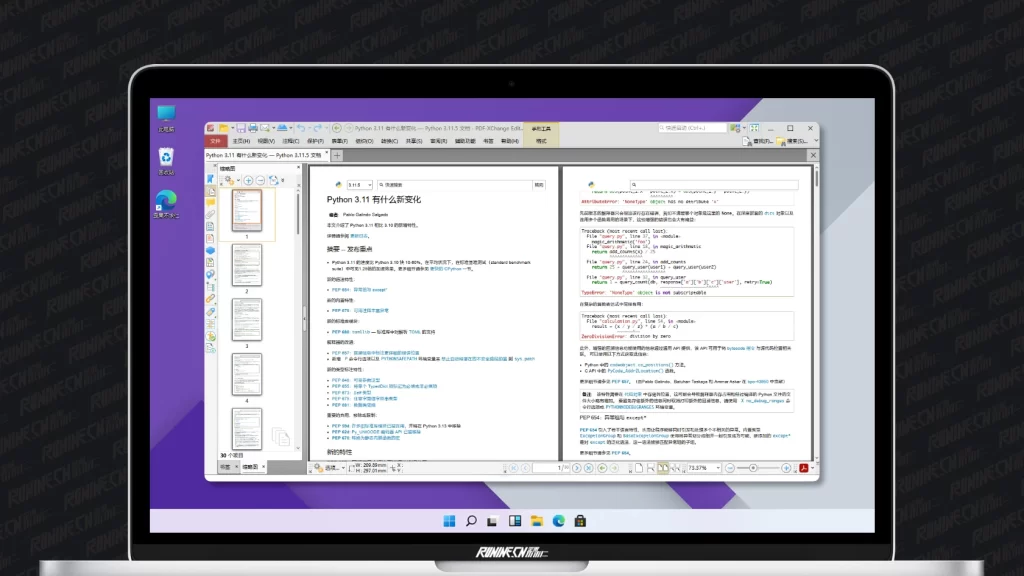Expand the 3.11.5 version selector on page
Screen dimensions: 1024x576
coord(360,185)
